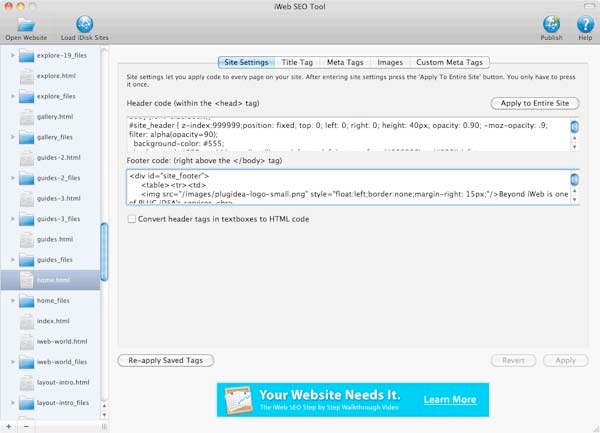The width and height of the screenshot is (600, 433).
Task: Open the Your Website Needs It banner
Action: 353,400
